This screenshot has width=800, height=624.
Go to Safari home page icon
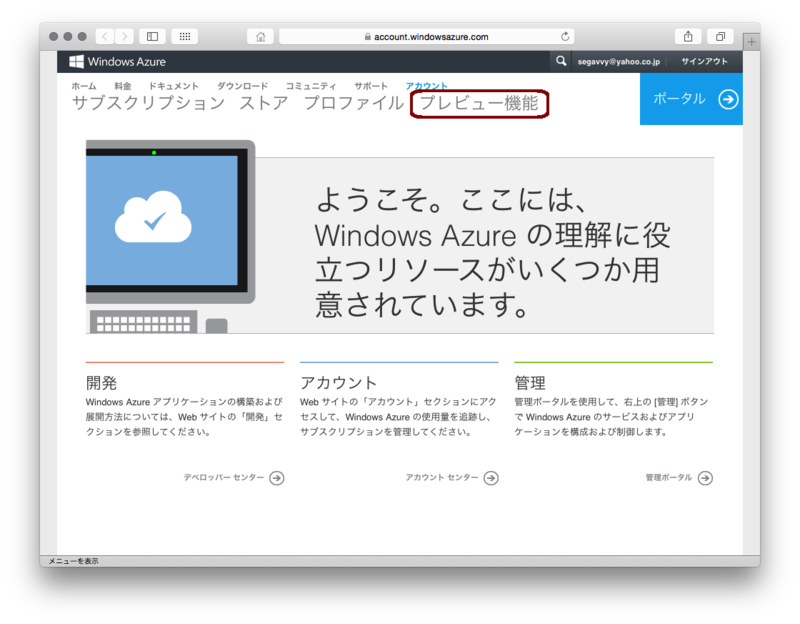[x=260, y=36]
